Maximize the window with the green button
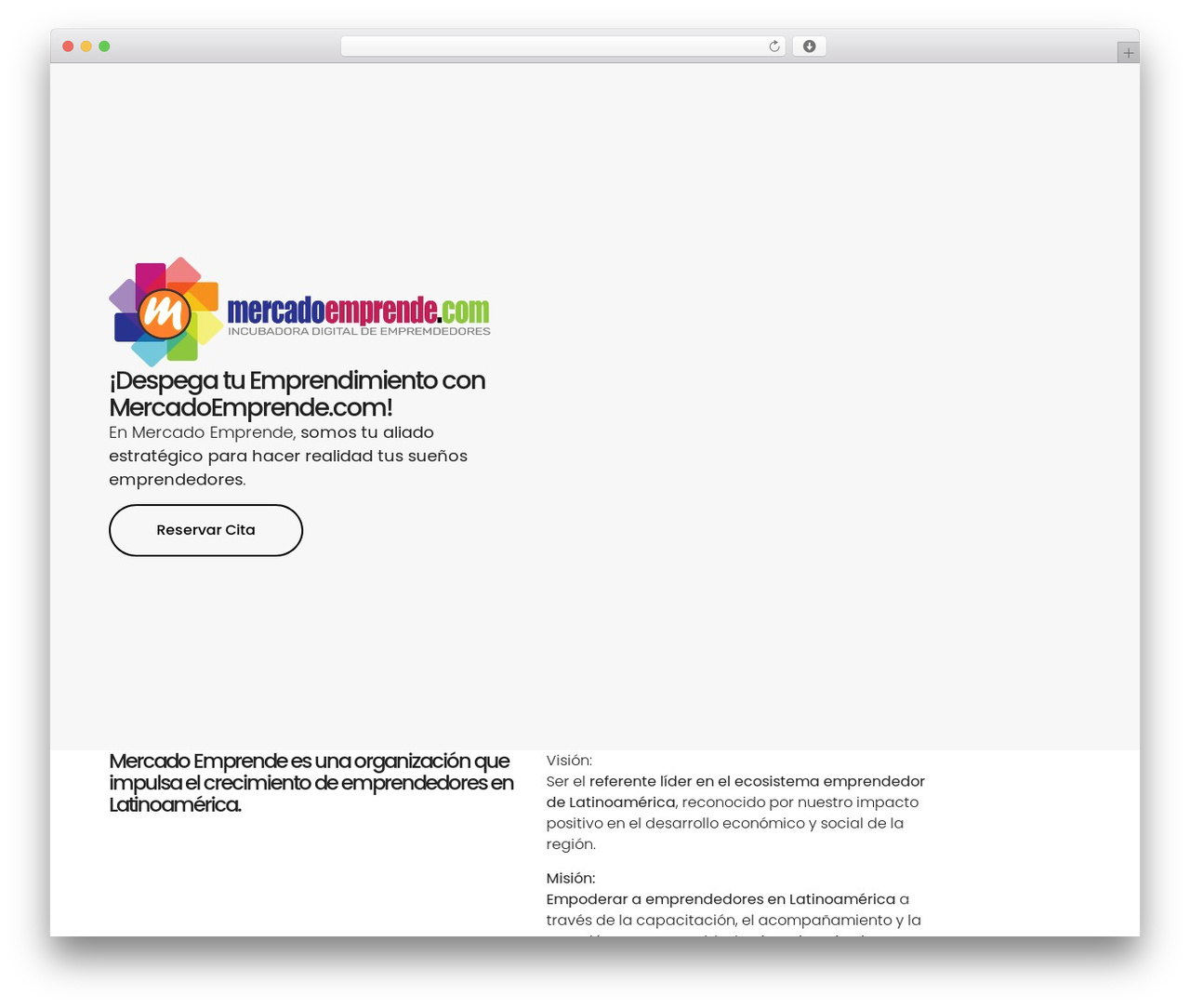 pyautogui.click(x=105, y=46)
